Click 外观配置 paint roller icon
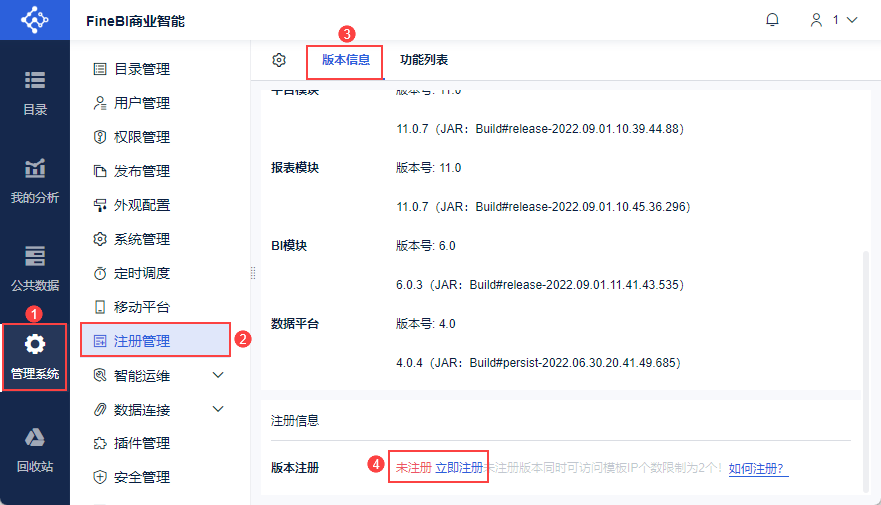The width and height of the screenshot is (881, 505). pos(100,205)
